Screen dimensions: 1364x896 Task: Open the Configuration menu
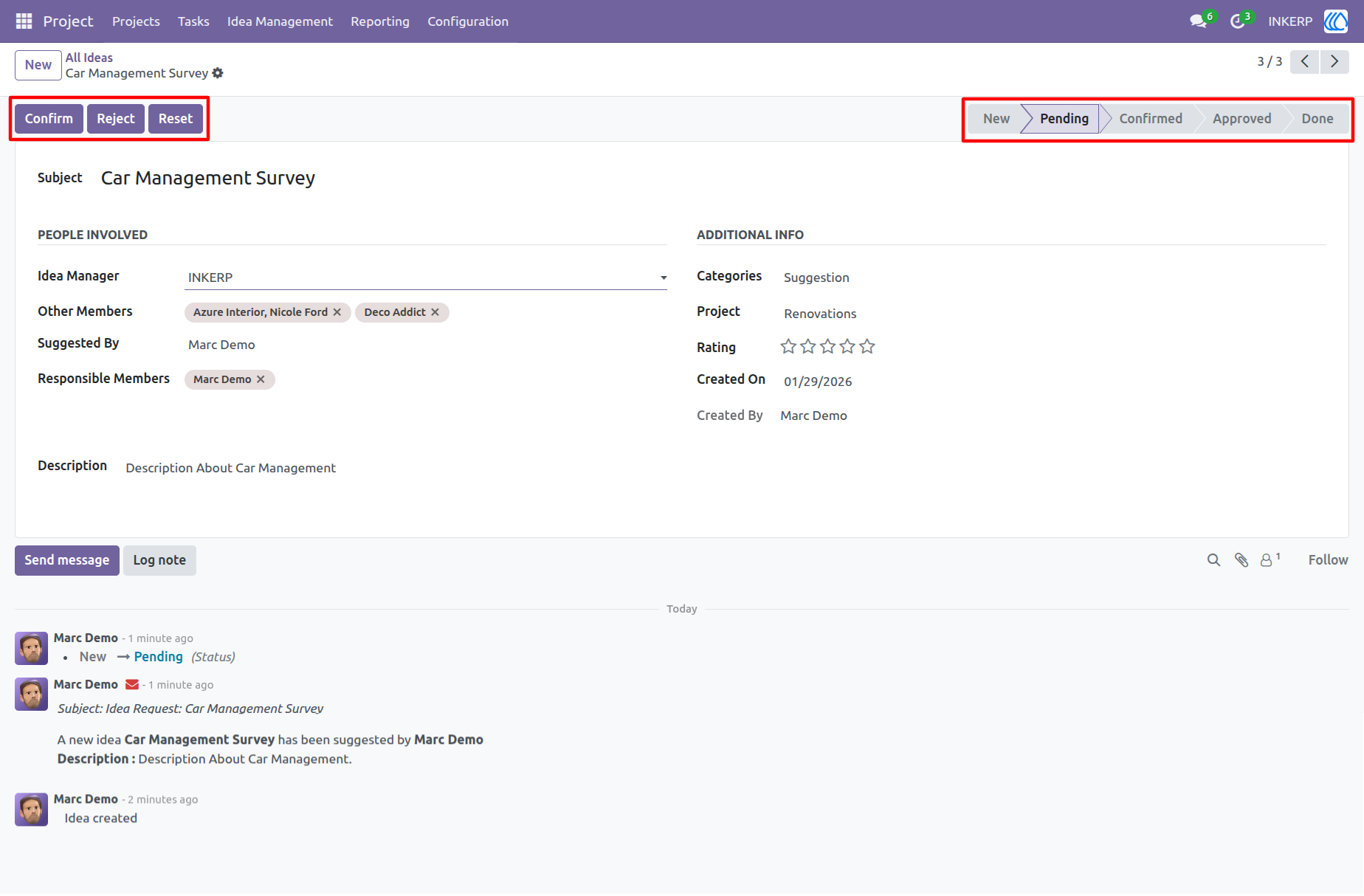click(x=468, y=21)
